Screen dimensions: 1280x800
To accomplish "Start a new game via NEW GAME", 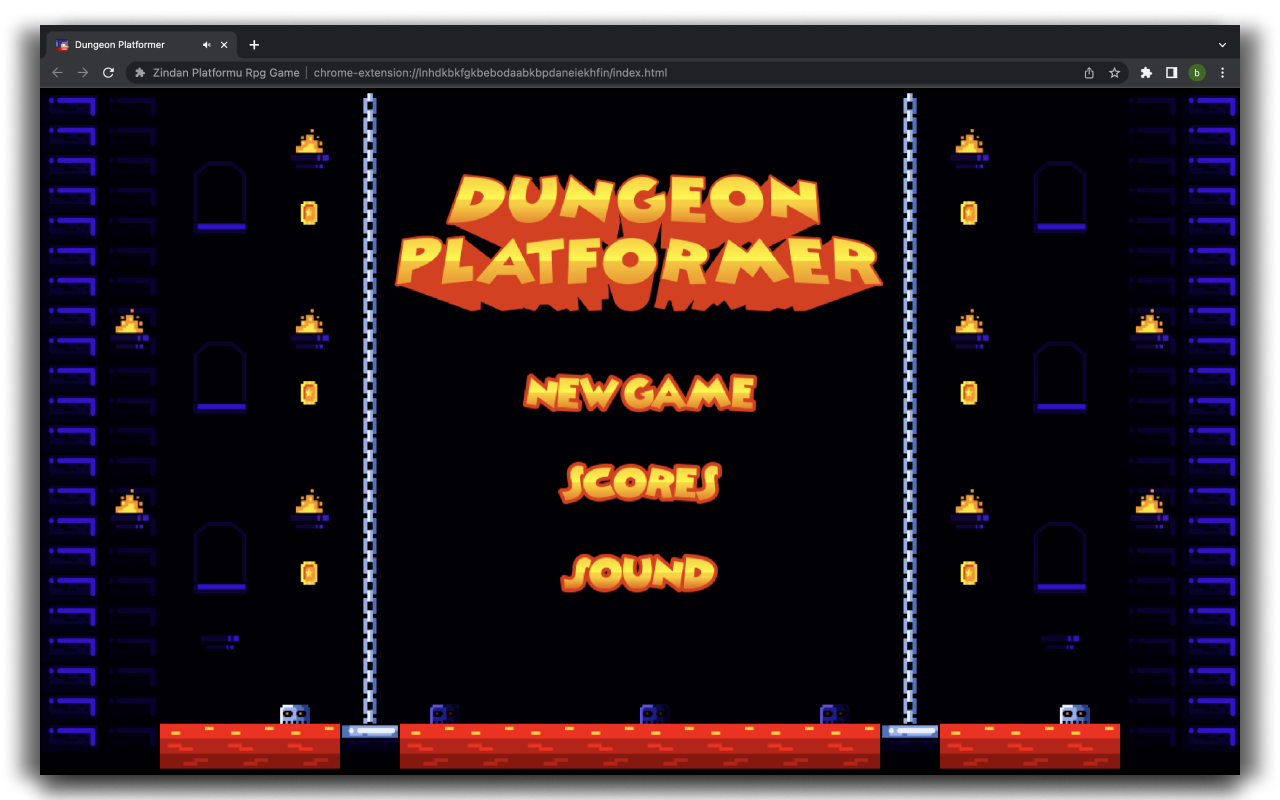I will [x=639, y=393].
